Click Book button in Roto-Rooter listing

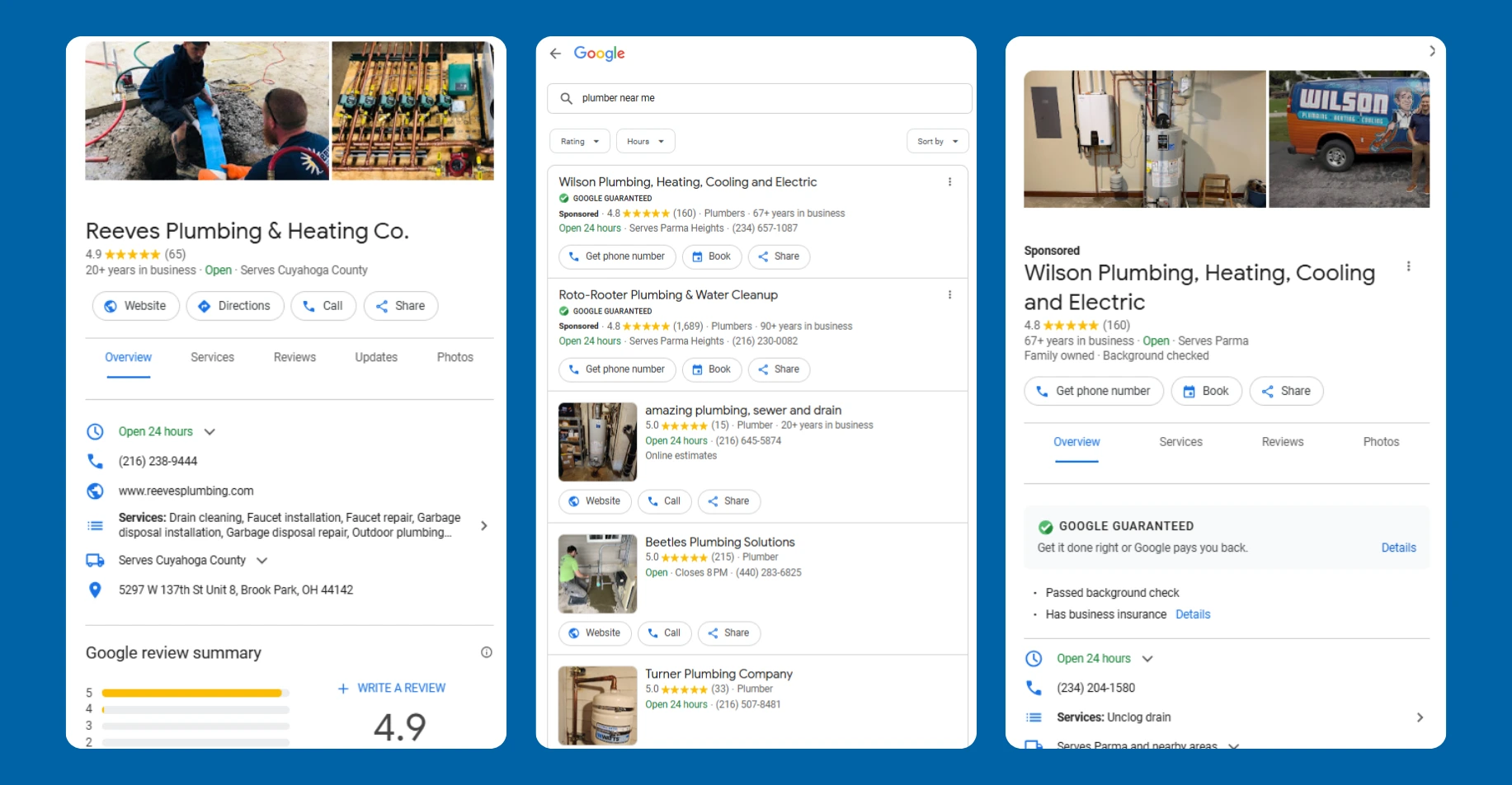pyautogui.click(x=712, y=369)
